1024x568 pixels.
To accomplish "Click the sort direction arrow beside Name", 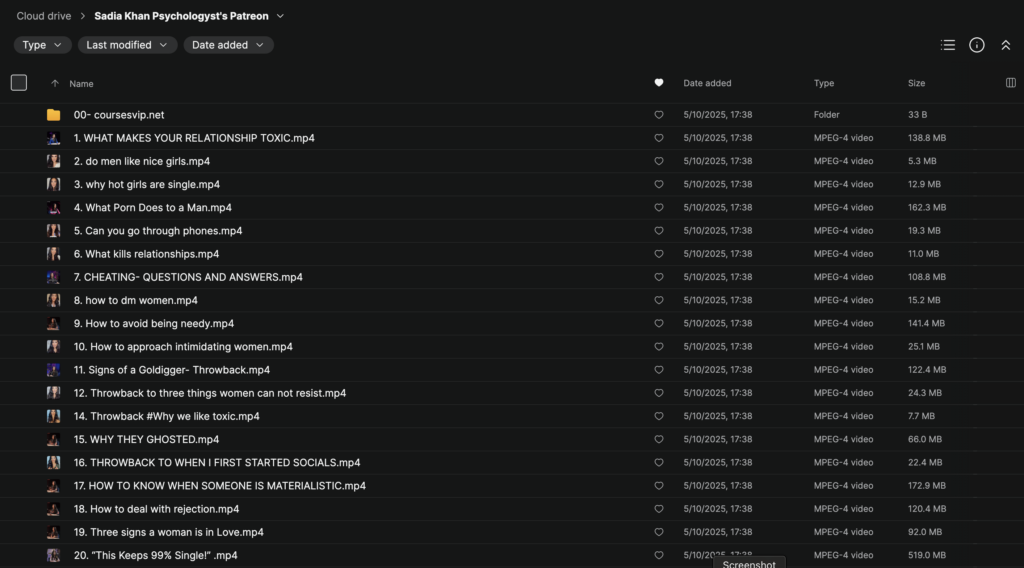I will click(55, 84).
